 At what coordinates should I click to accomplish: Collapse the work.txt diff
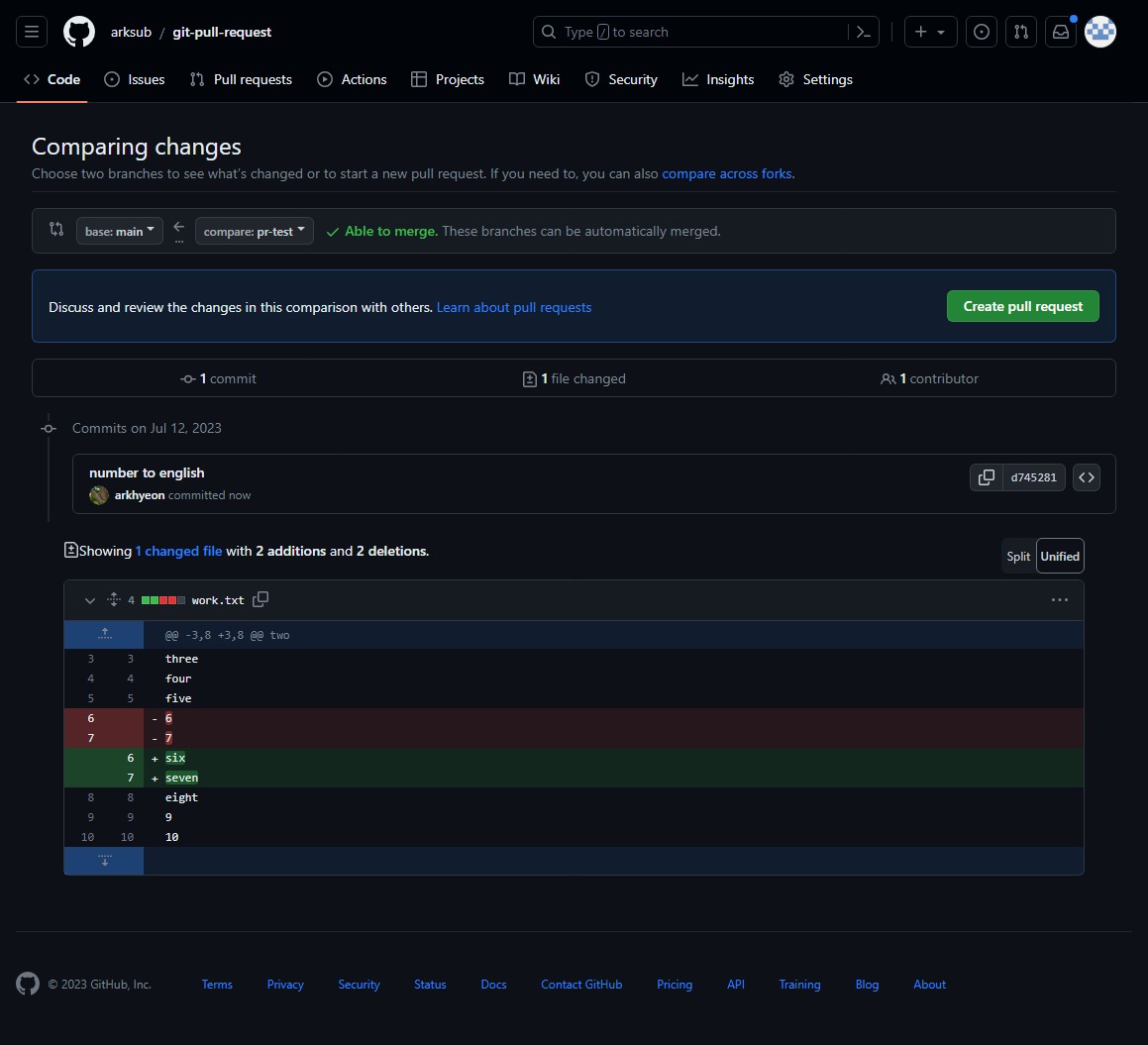click(x=90, y=599)
